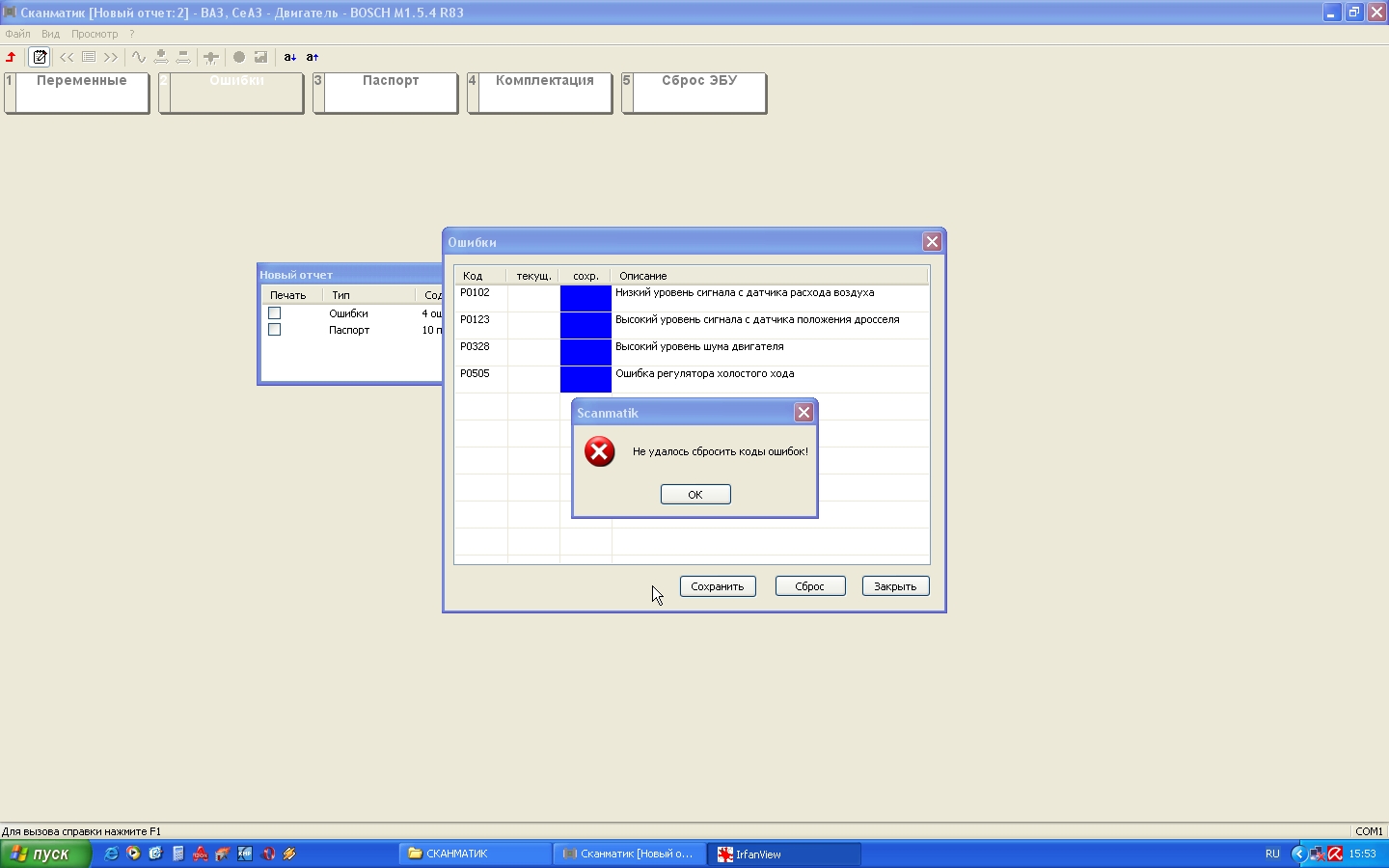Click the Сброс button in Ошибки window
Viewport: 1389px width, 868px height.
[x=810, y=586]
